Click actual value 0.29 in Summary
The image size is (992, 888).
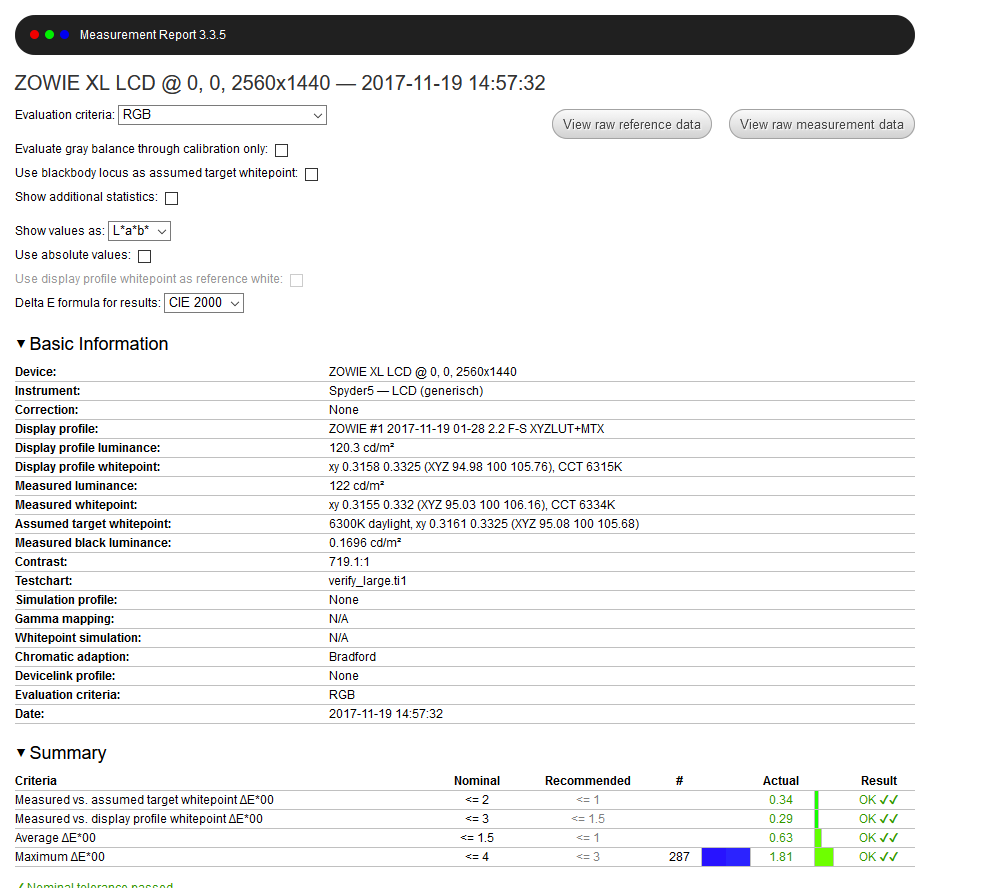tap(781, 818)
